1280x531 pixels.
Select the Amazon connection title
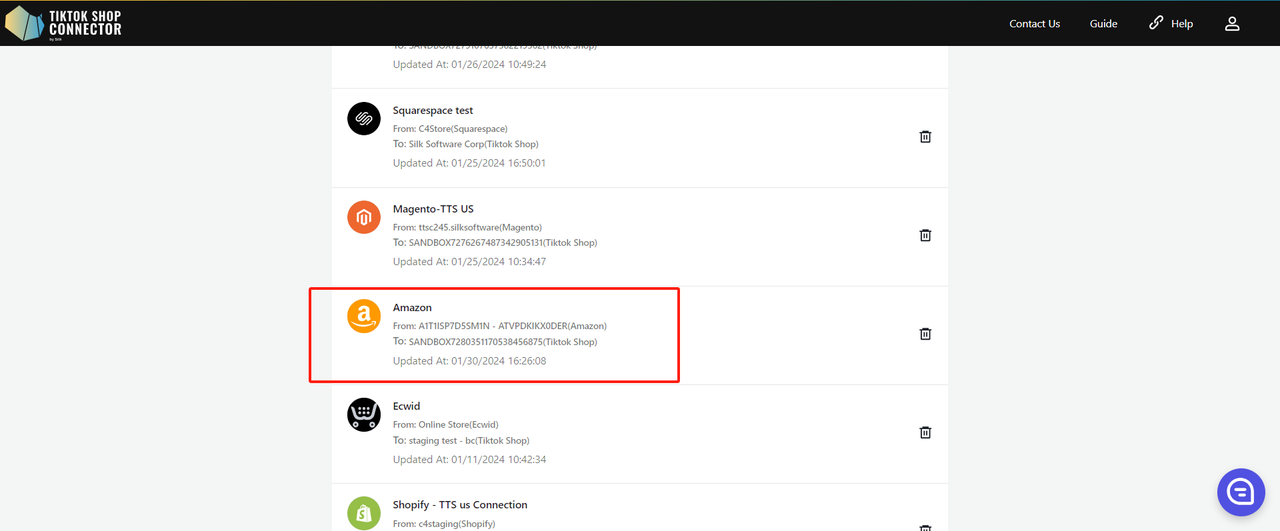(x=412, y=308)
